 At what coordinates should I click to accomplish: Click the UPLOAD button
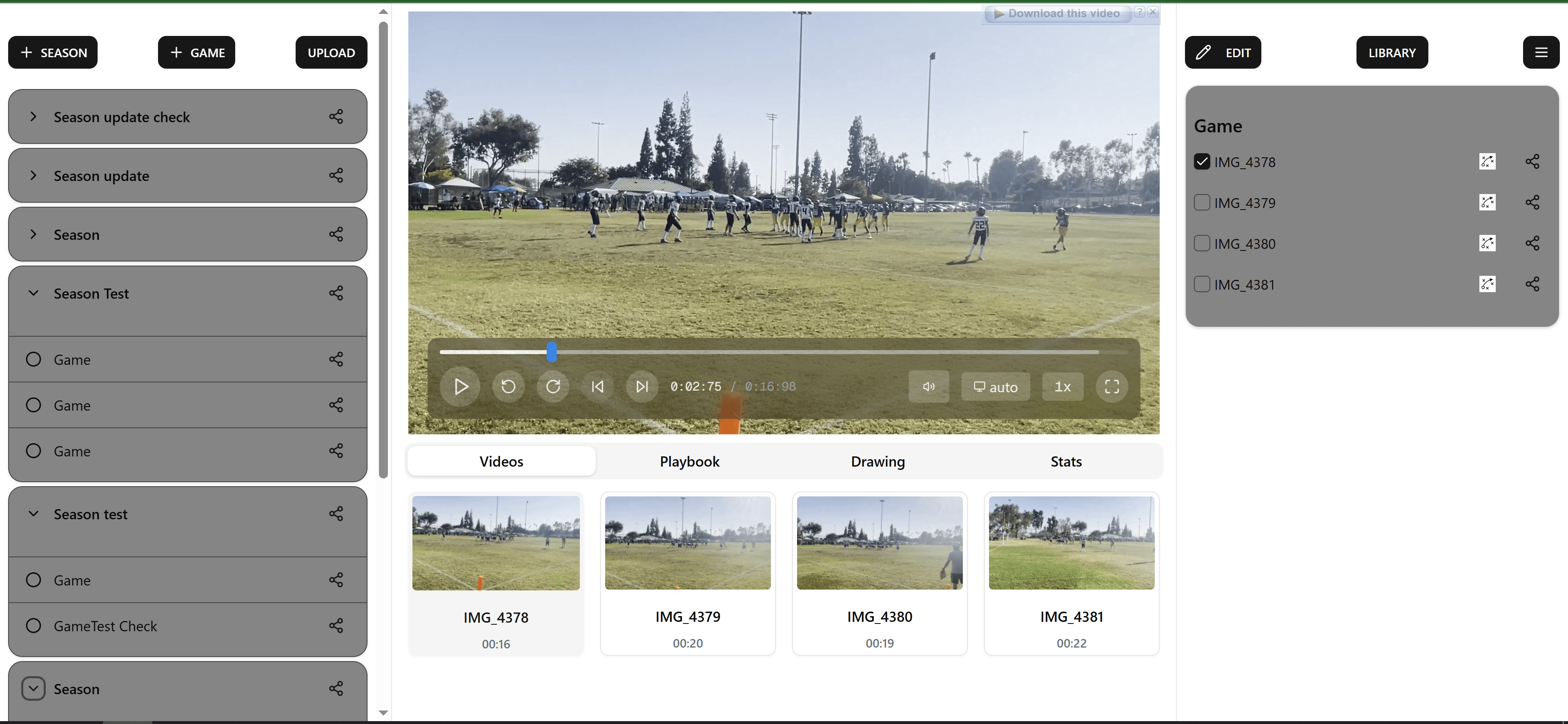(x=331, y=52)
